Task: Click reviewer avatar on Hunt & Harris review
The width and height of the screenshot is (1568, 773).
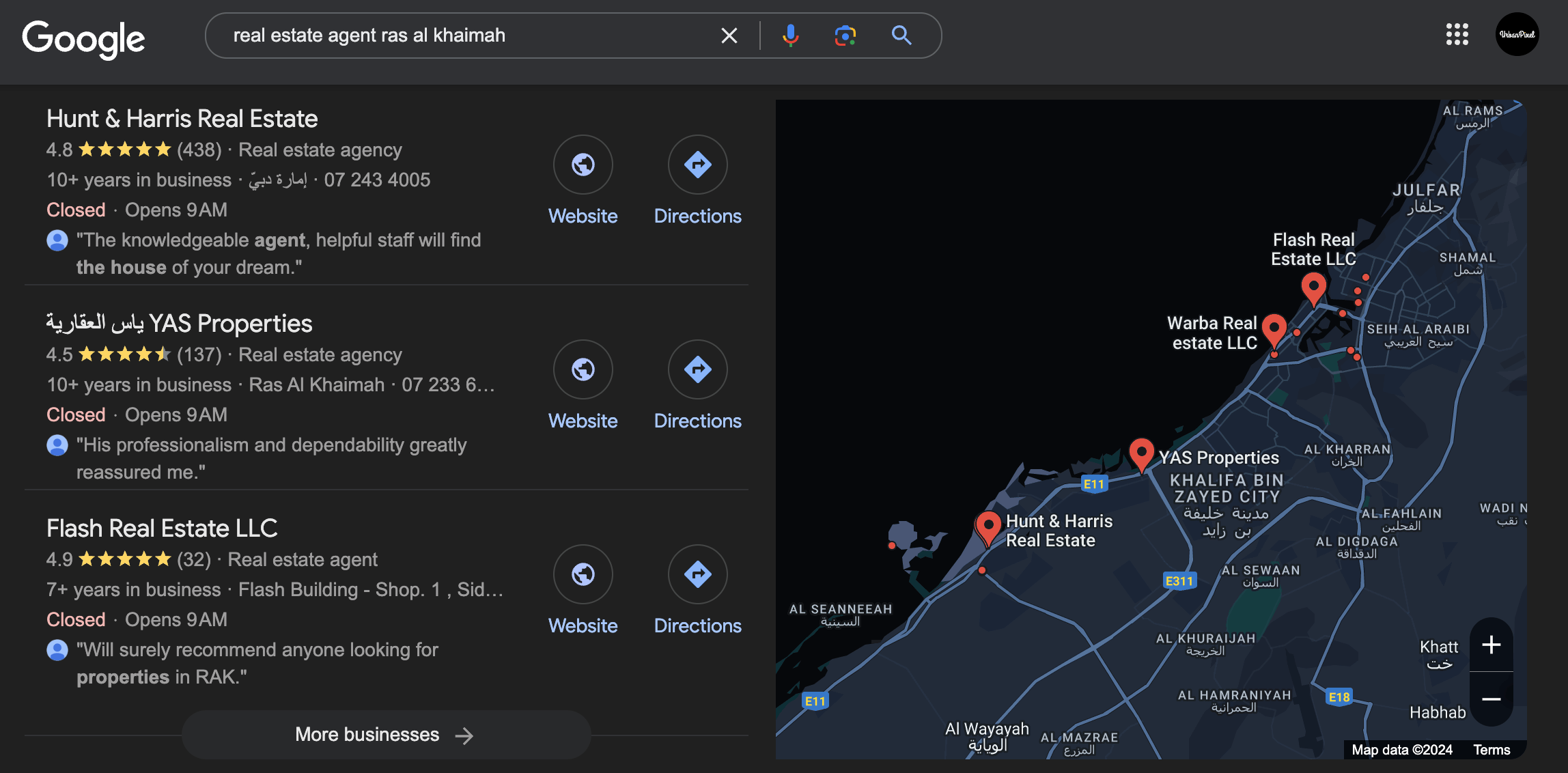Action: 57,240
